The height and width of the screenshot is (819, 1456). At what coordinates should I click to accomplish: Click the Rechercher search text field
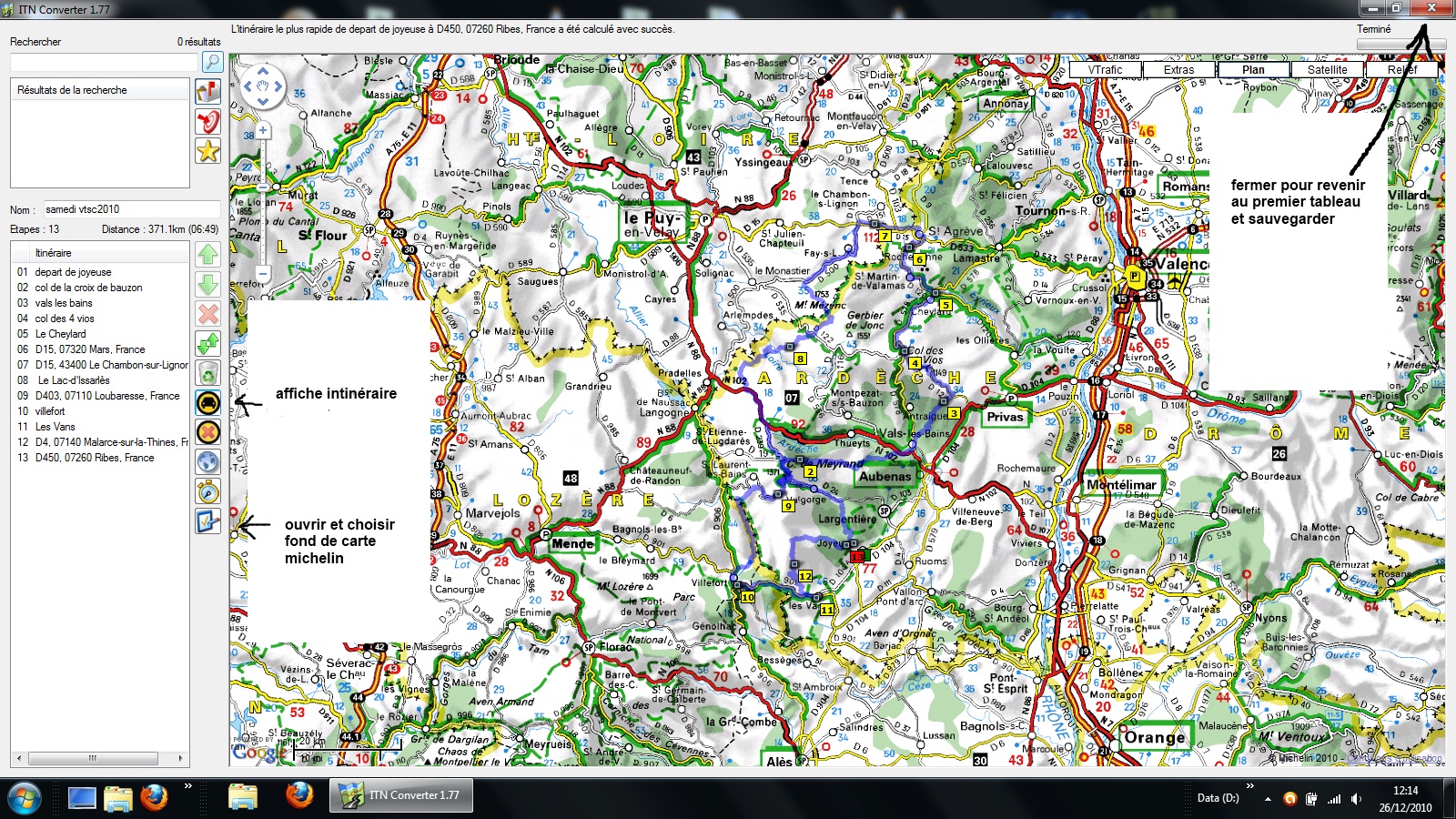click(x=104, y=62)
